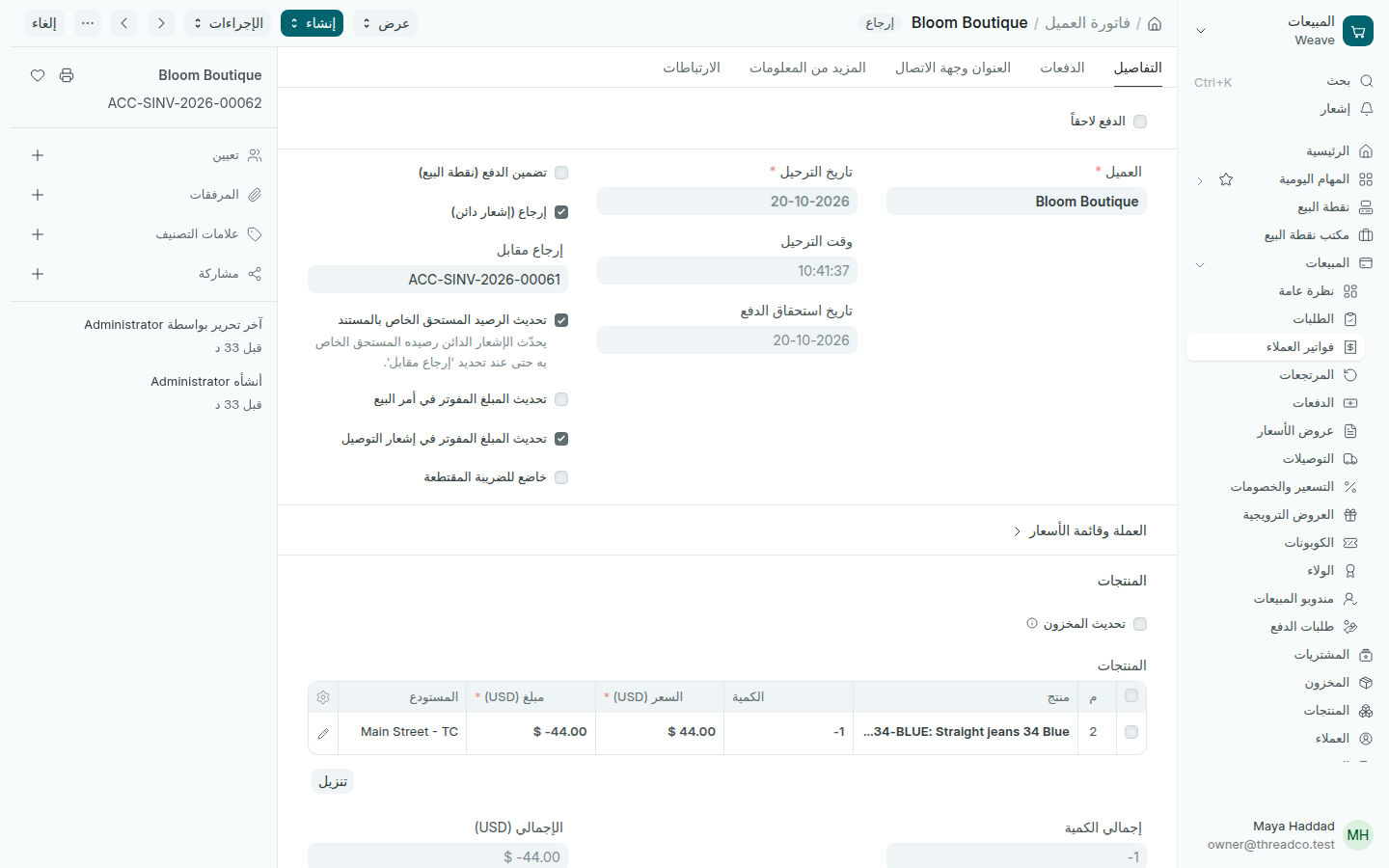Open the إنشاء dropdown button
This screenshot has width=1389, height=868.
click(x=312, y=23)
